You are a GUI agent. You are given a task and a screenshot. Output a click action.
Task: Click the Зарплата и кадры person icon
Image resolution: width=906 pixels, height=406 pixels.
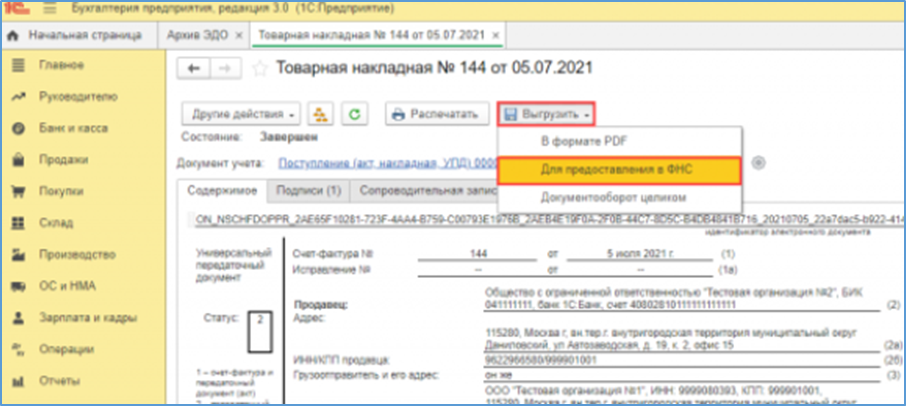point(18,318)
